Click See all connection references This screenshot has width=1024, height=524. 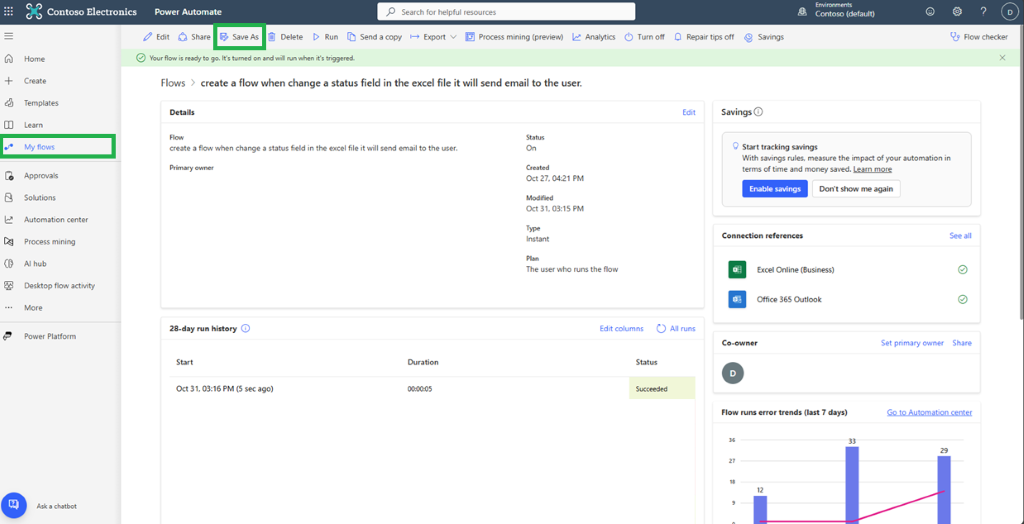[x=960, y=235]
